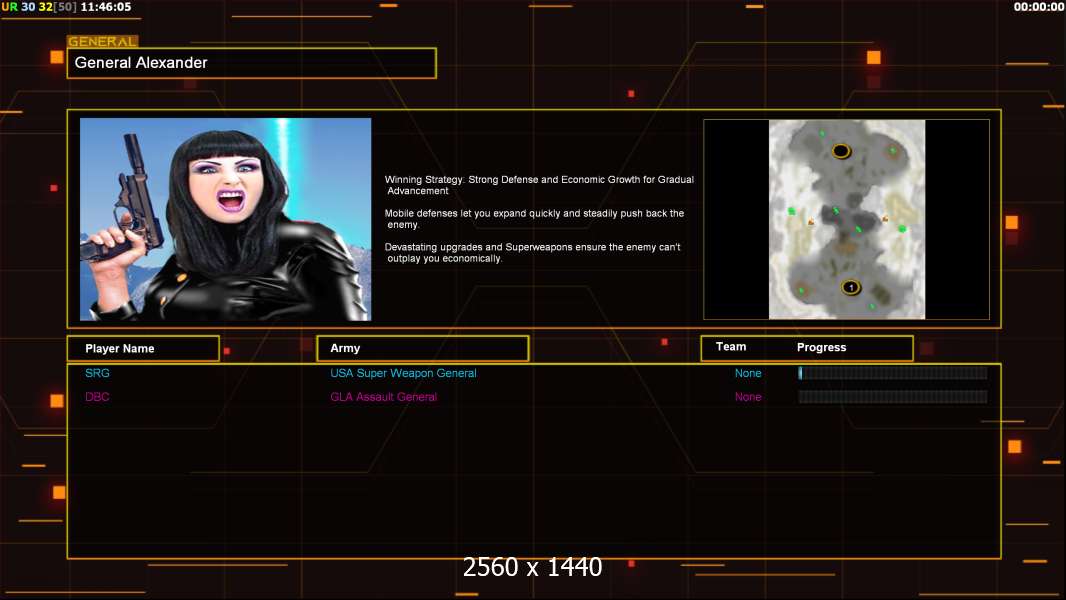This screenshot has width=1066, height=600.
Task: Click the Progress column header
Action: click(x=821, y=347)
